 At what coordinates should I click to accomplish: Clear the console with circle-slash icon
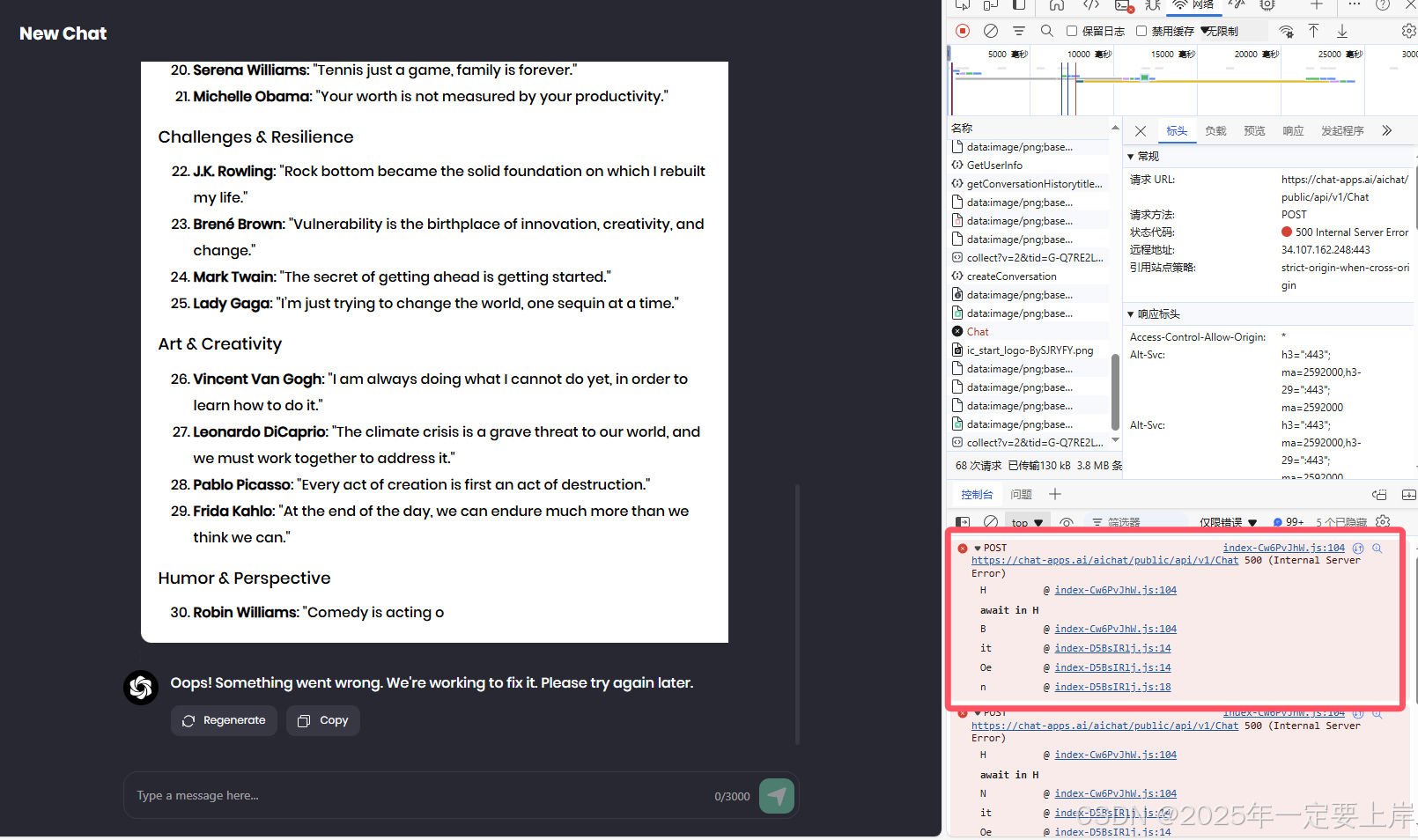point(991,522)
